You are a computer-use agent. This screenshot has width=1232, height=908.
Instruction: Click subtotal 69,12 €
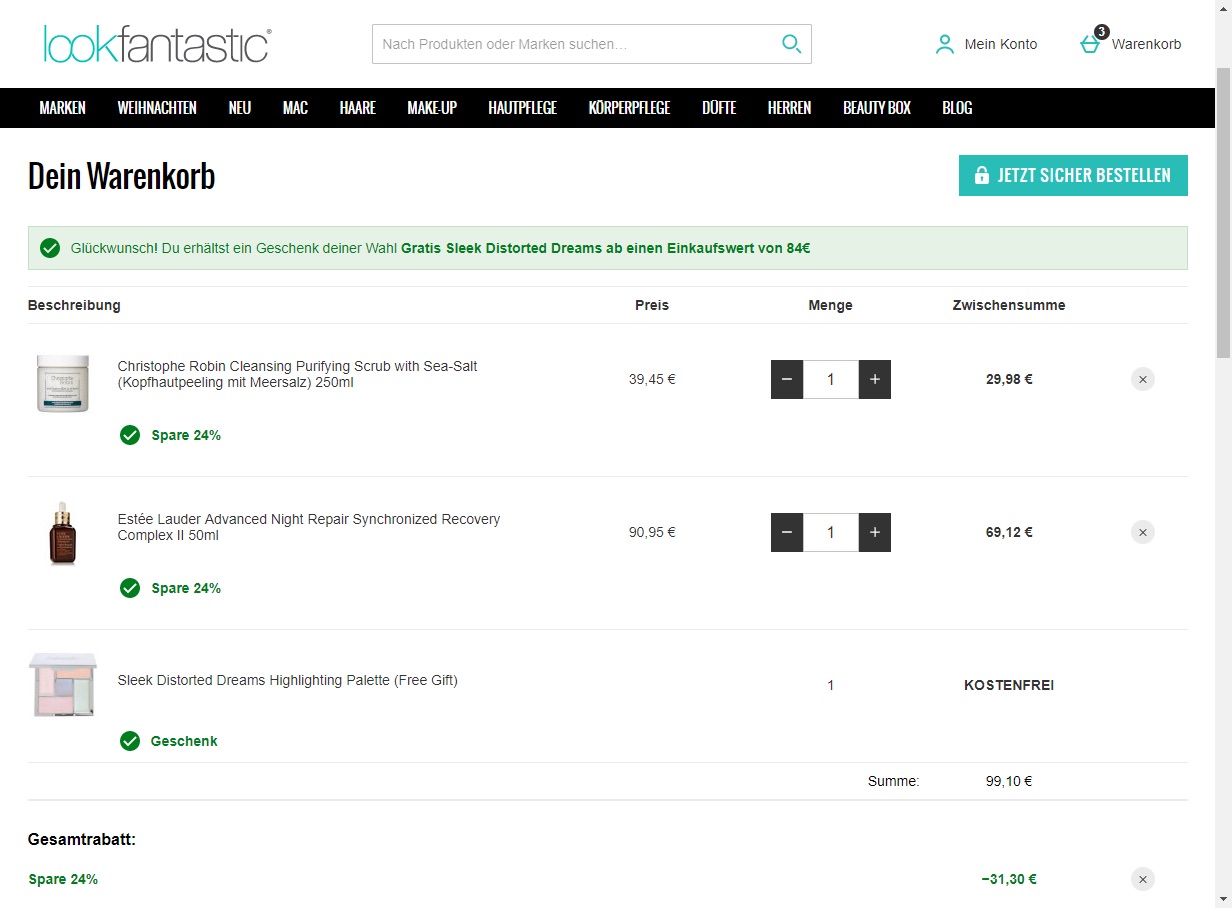tap(1009, 532)
